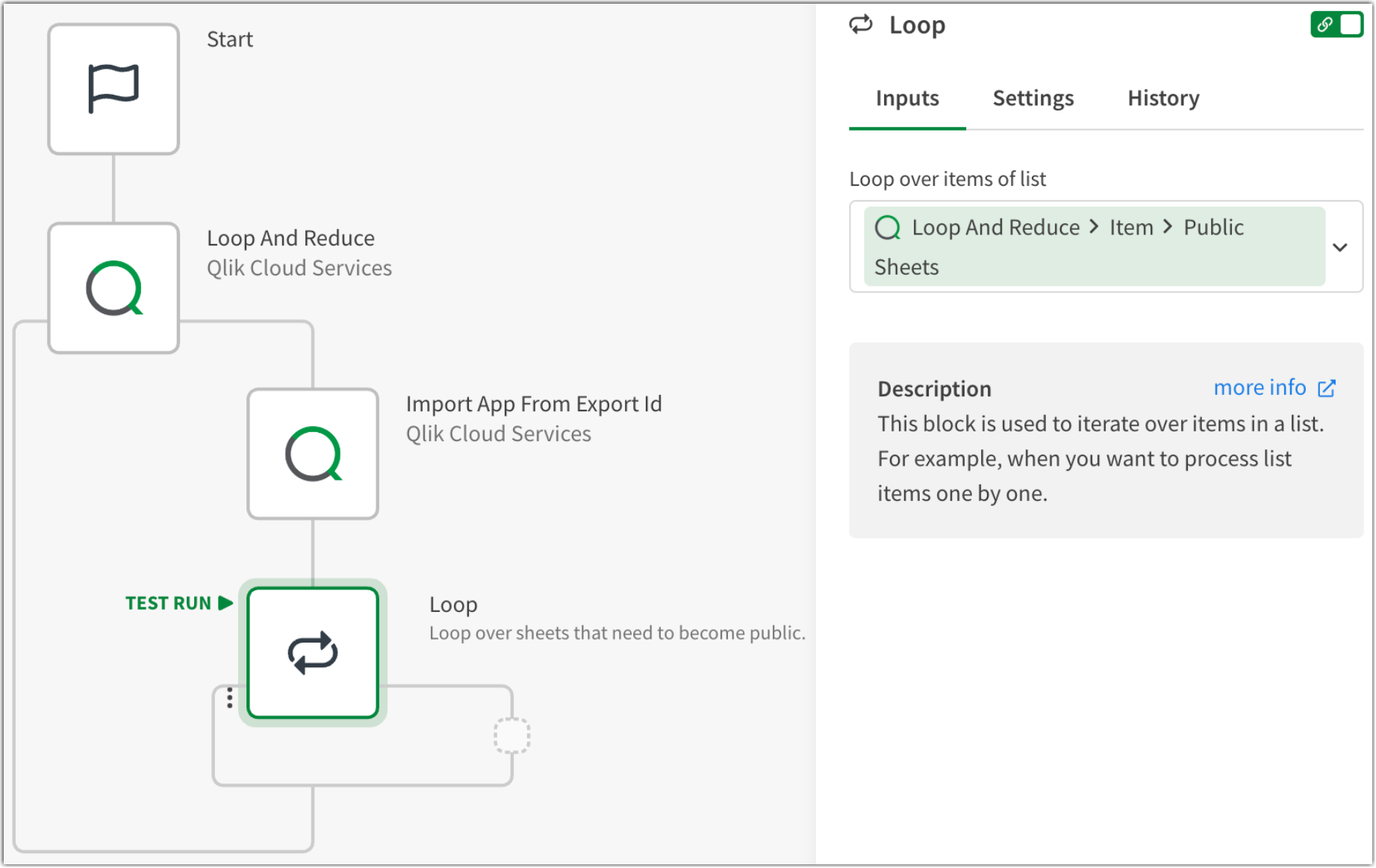
Task: Select the Loop And Reduce Qlik block
Action: coord(113,288)
